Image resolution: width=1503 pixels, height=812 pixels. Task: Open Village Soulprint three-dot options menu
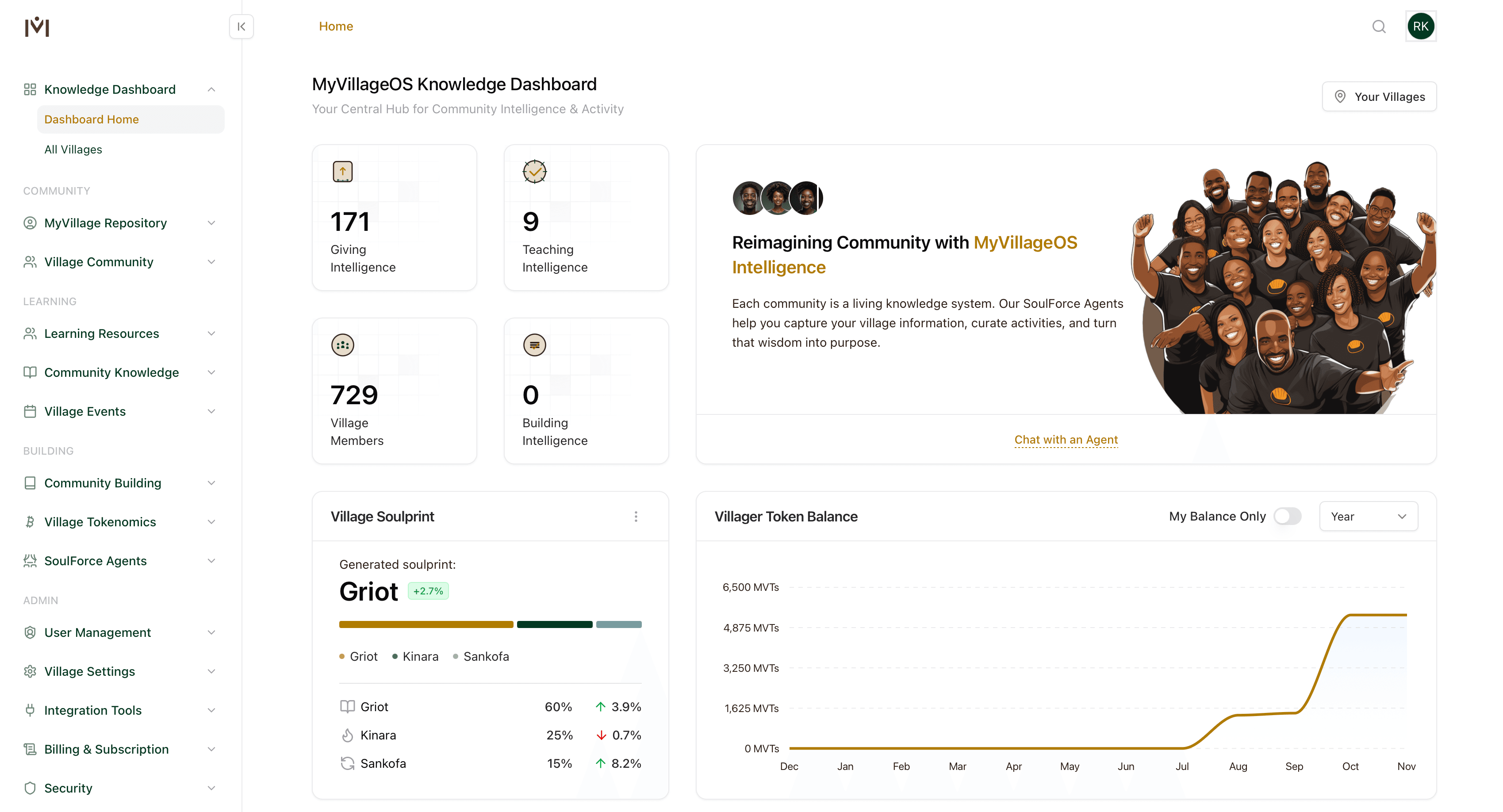point(635,516)
